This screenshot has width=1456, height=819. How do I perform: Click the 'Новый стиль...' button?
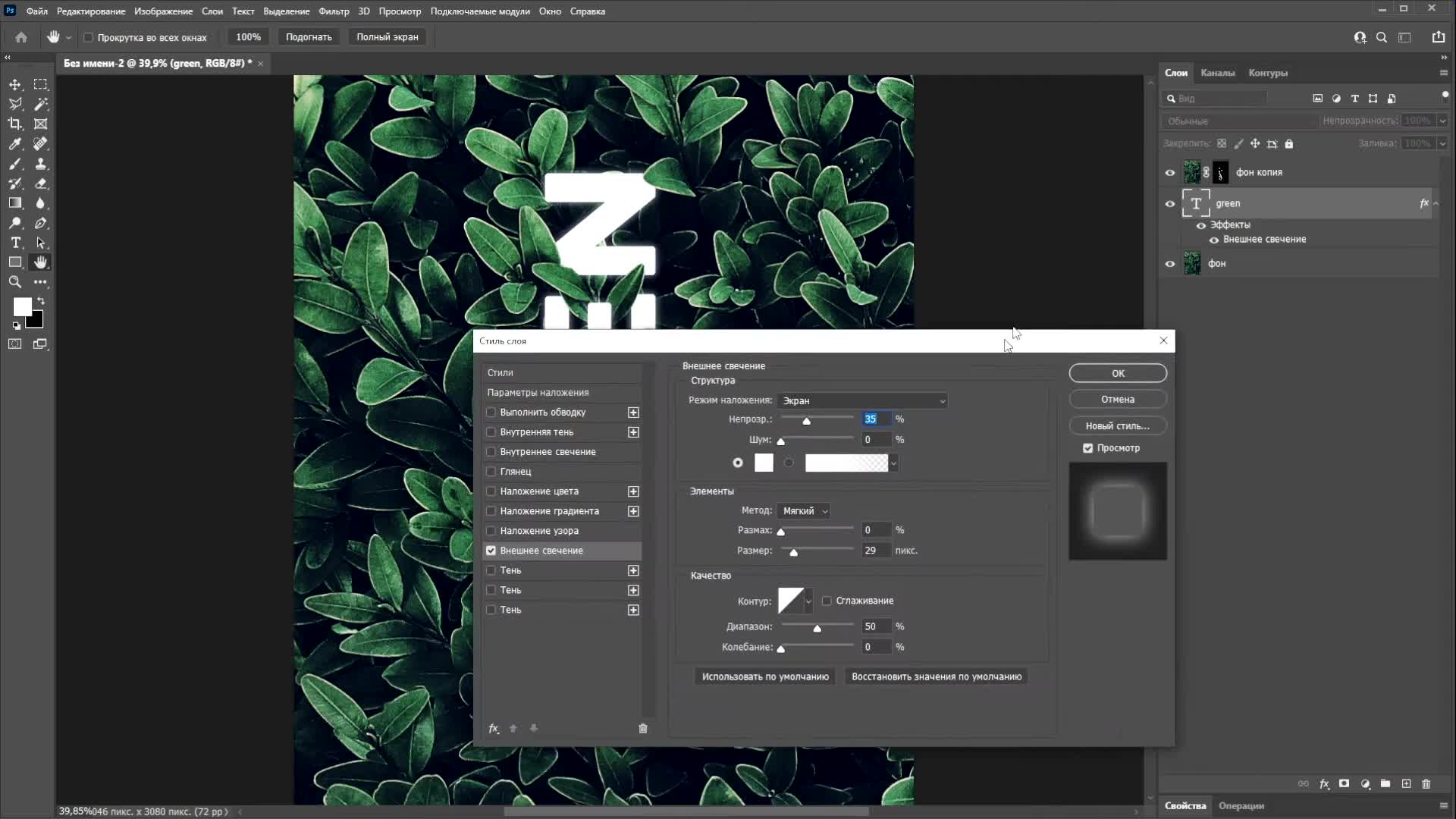(1117, 426)
